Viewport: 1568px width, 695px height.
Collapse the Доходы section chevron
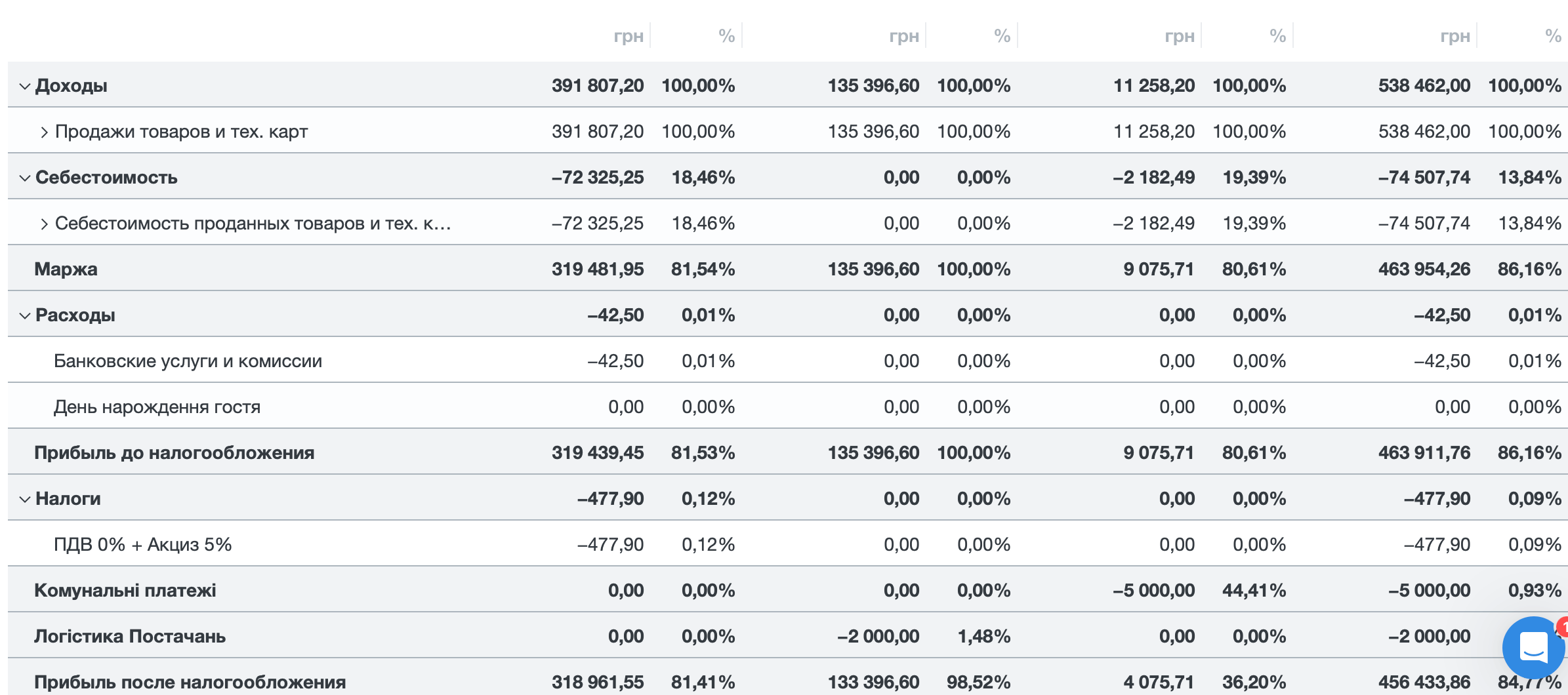[25, 86]
